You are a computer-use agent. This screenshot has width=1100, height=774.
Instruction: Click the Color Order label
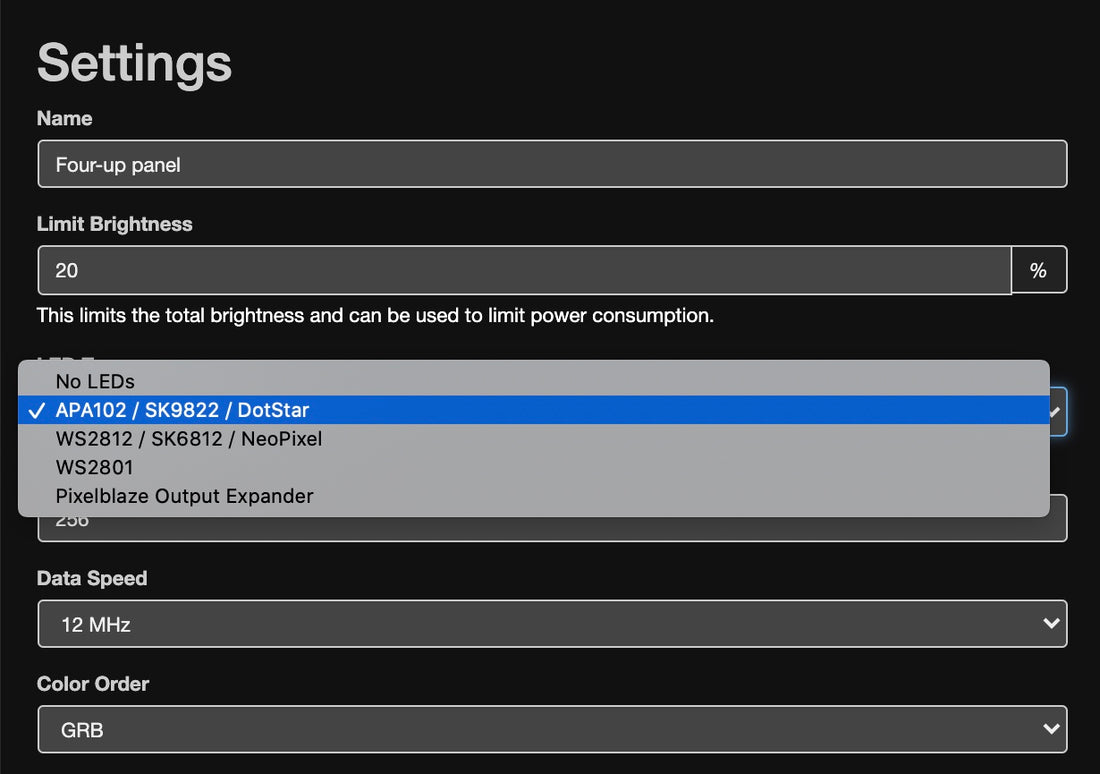point(93,684)
